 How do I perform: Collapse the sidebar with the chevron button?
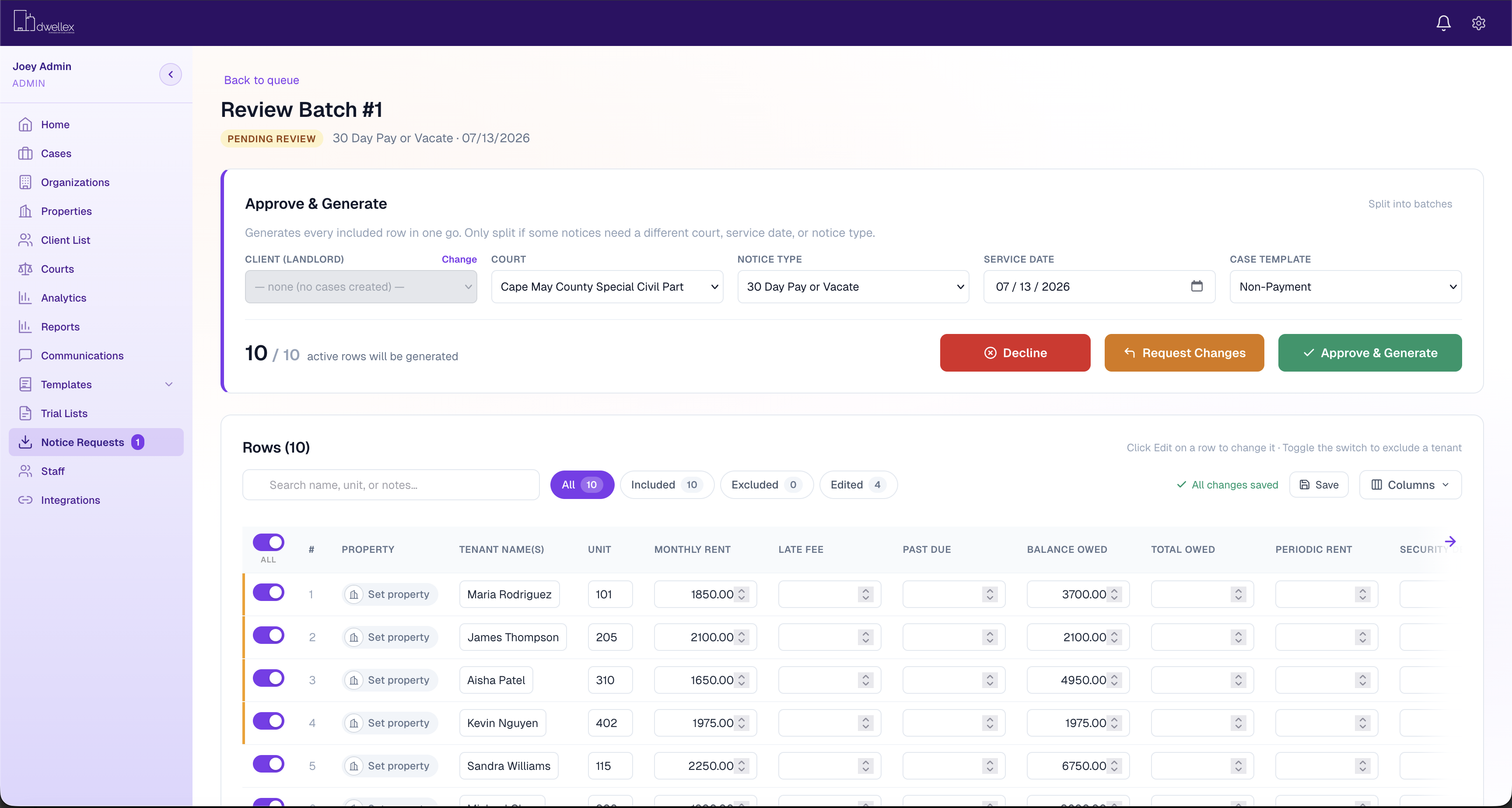click(170, 74)
